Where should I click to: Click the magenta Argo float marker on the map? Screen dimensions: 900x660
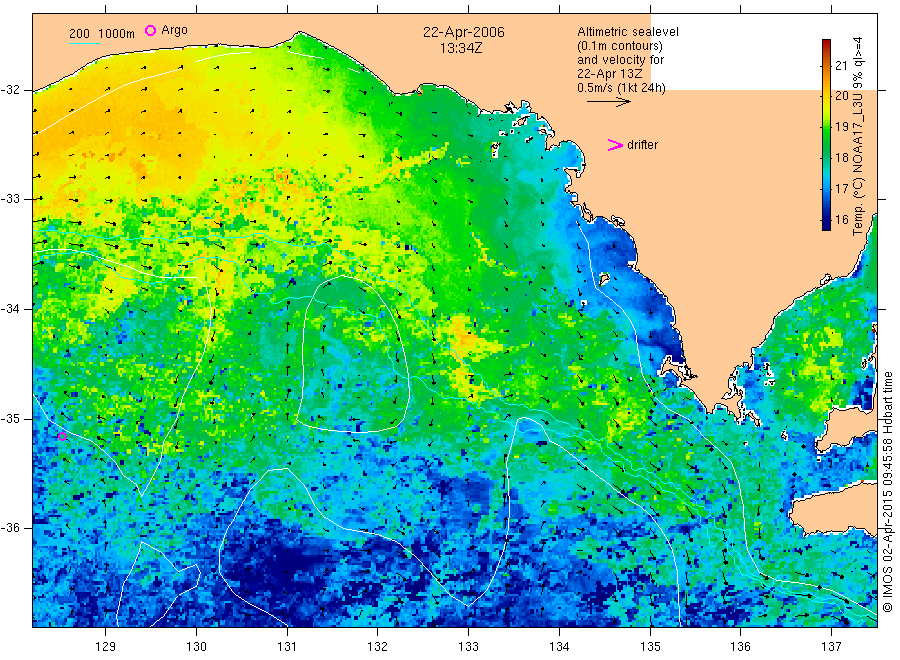pyautogui.click(x=63, y=437)
